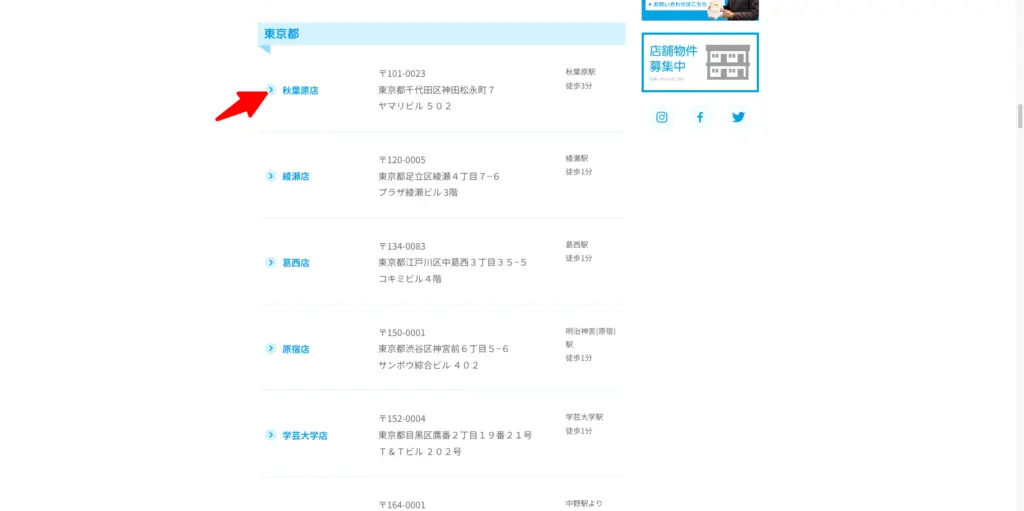Select postal code 〒101-0023
The height and width of the screenshot is (511, 1024).
[402, 74]
